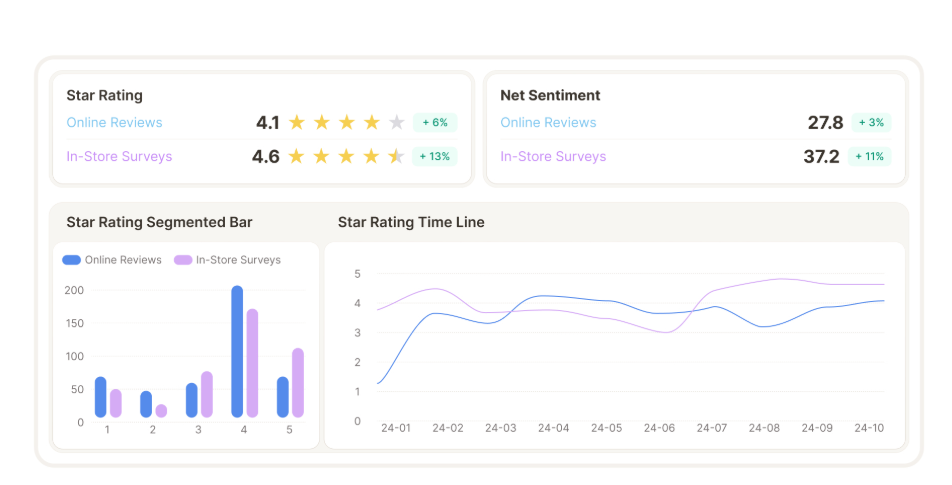
Task: Open In-Store Surveys link under Star Rating
Action: (x=120, y=157)
